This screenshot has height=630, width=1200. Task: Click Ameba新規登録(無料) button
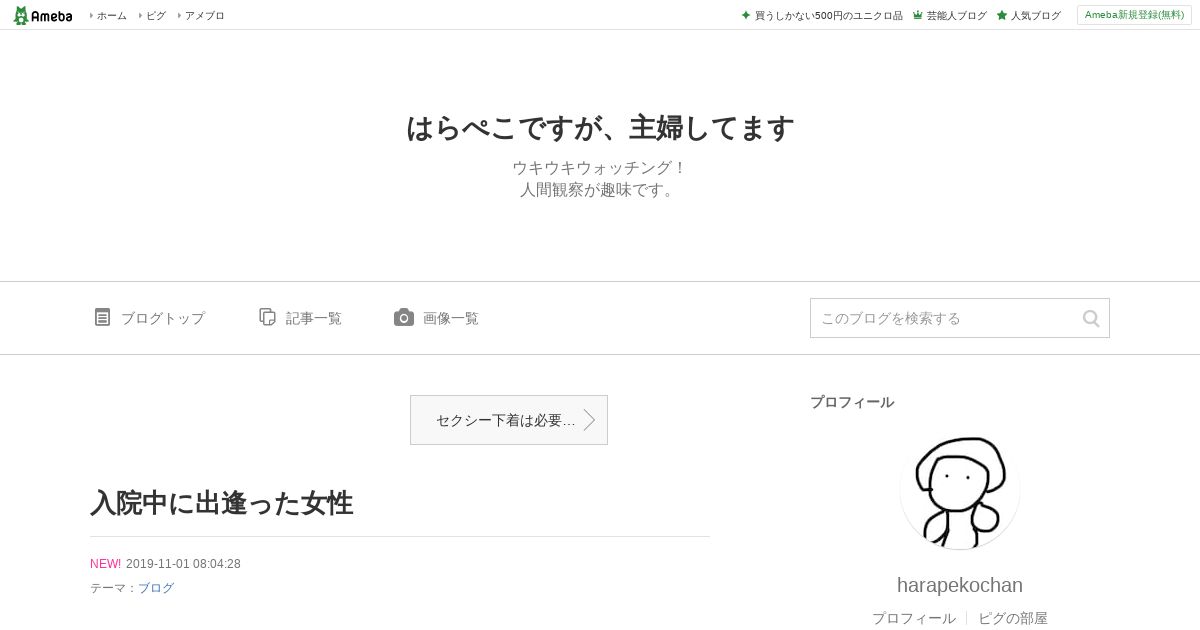click(x=1134, y=15)
